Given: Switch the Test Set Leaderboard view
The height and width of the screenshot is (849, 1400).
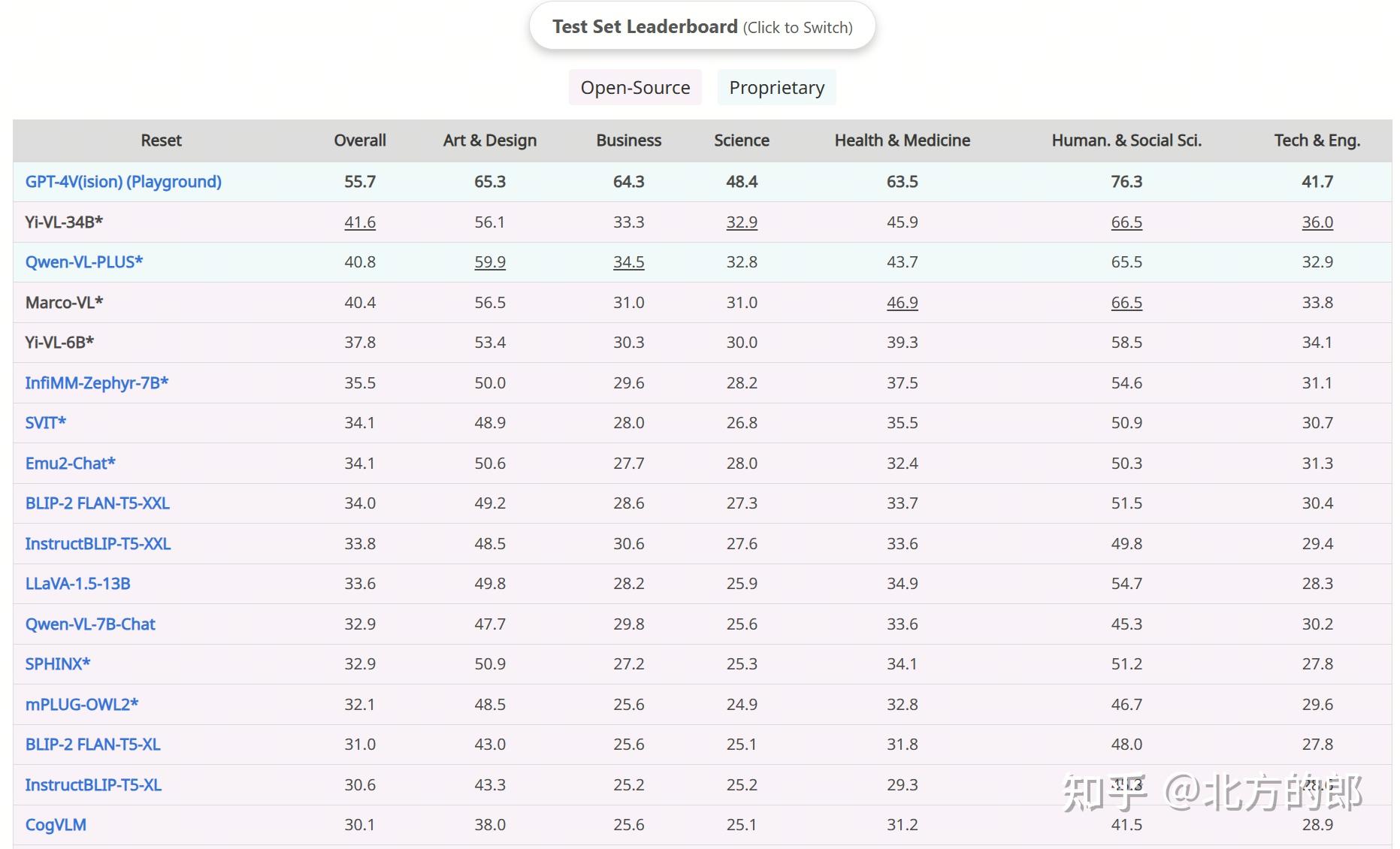Looking at the screenshot, I should [x=702, y=27].
